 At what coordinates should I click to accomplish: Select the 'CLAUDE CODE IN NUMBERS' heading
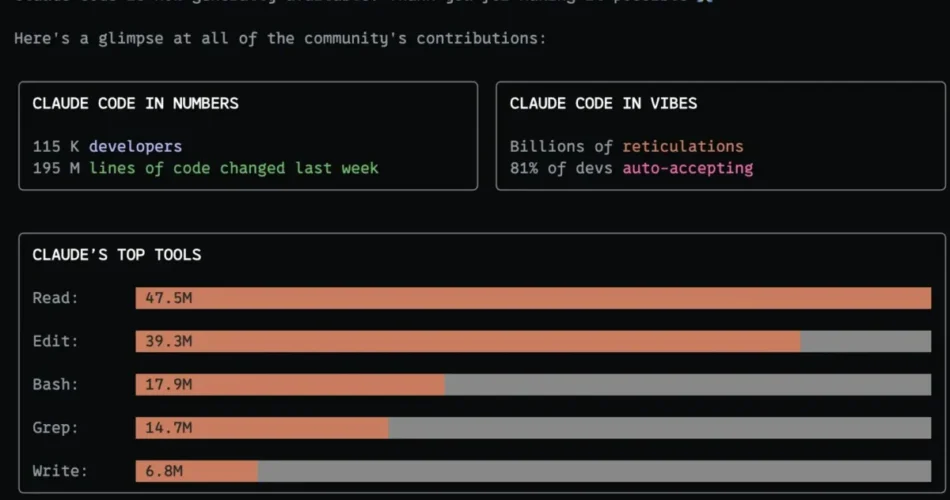tap(135, 103)
